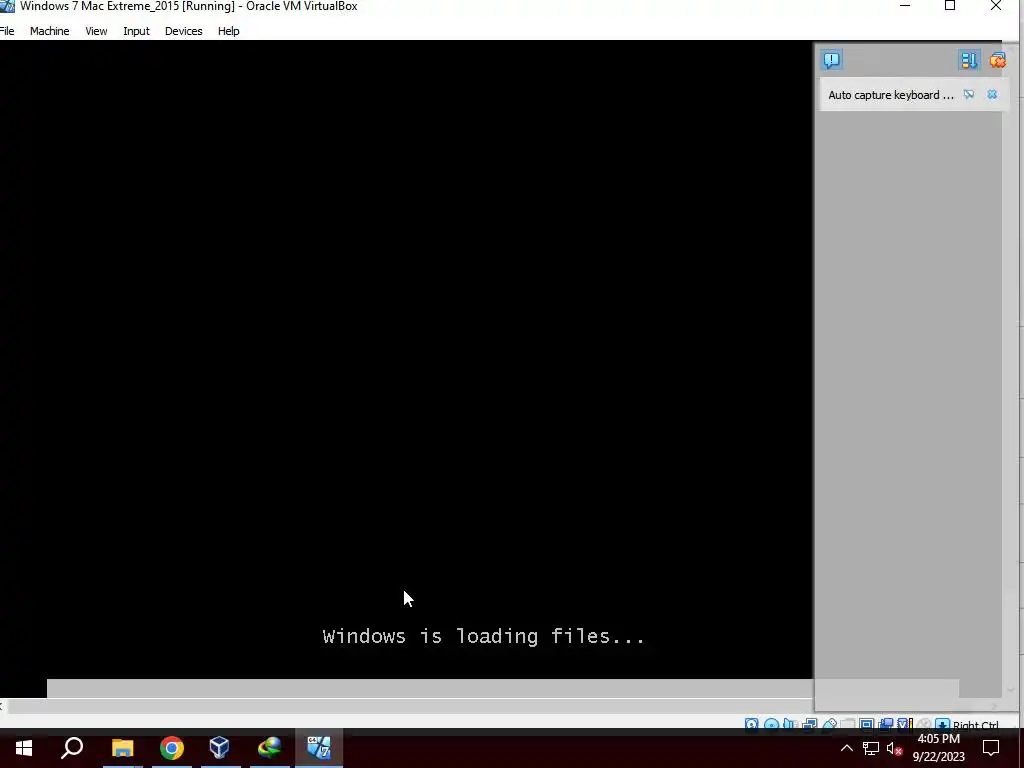Click the Right Ctrl host key label
The image size is (1024, 768).
[975, 724]
